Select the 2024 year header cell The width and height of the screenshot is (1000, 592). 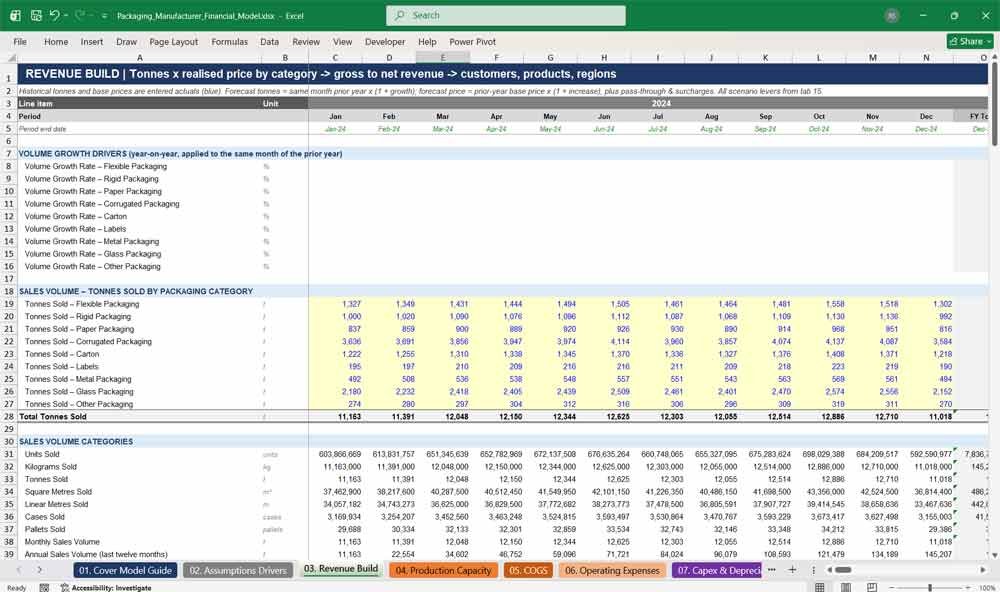tap(661, 103)
